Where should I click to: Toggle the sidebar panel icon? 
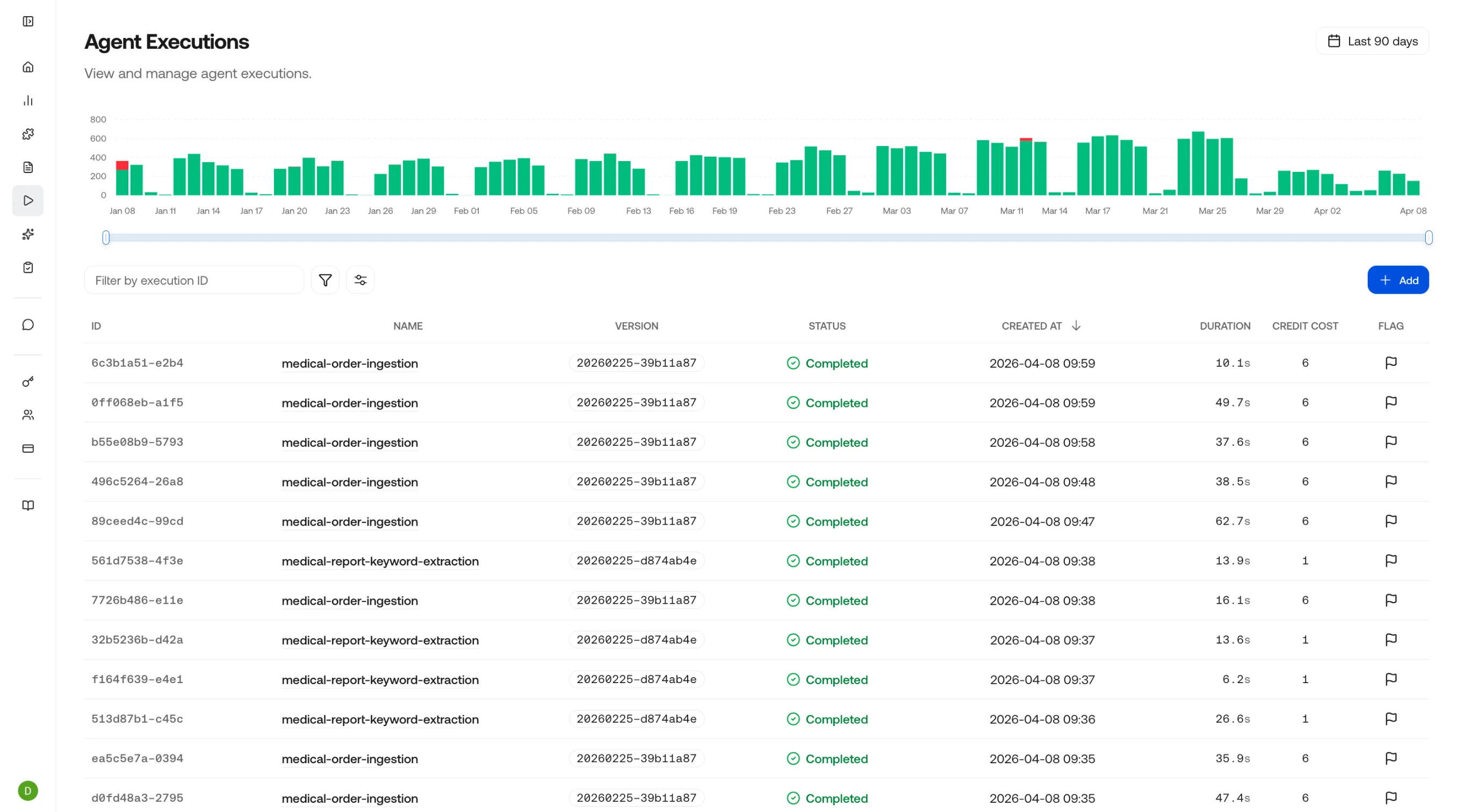(x=28, y=21)
